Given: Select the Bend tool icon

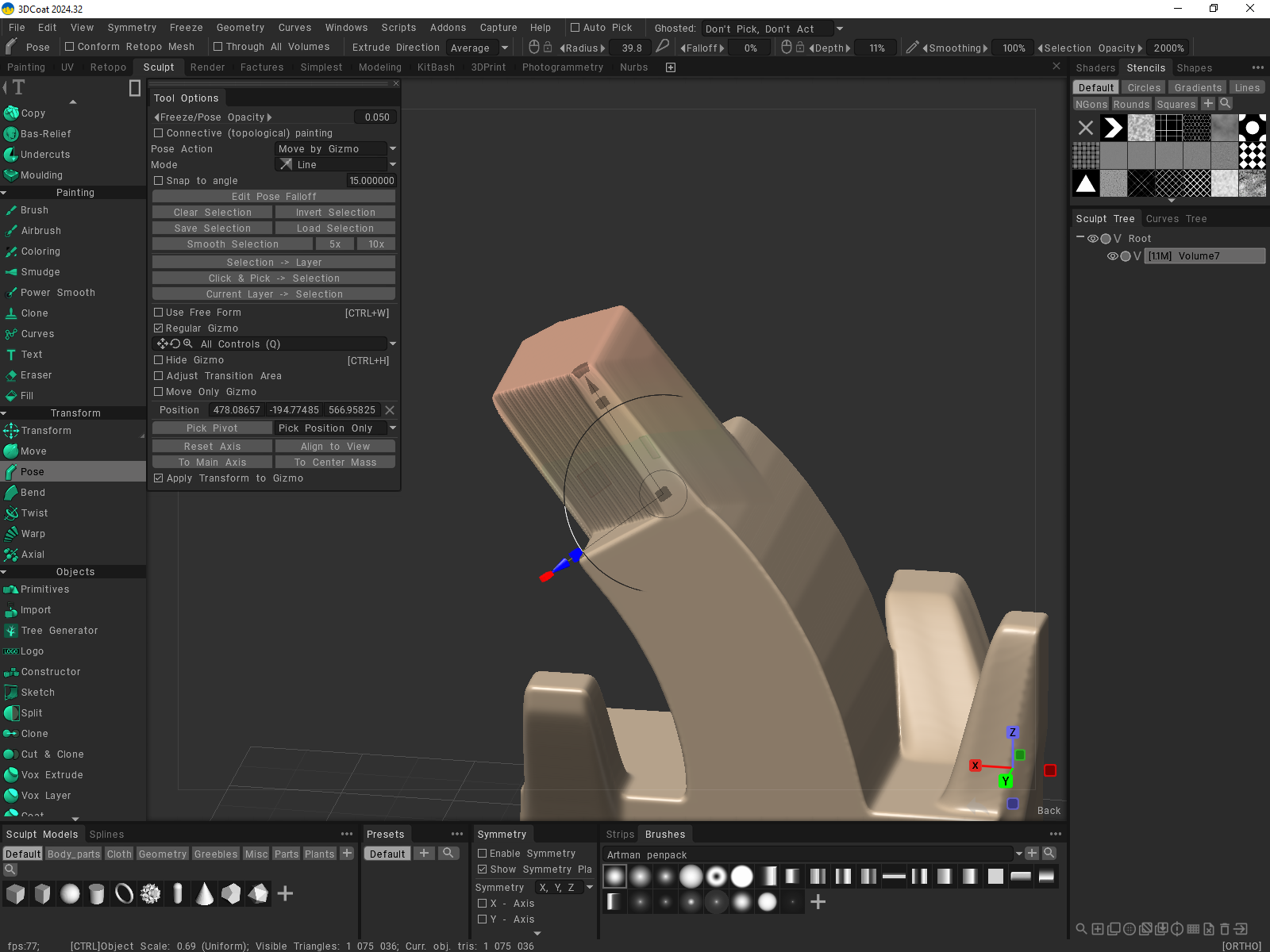Looking at the screenshot, I should [x=11, y=493].
